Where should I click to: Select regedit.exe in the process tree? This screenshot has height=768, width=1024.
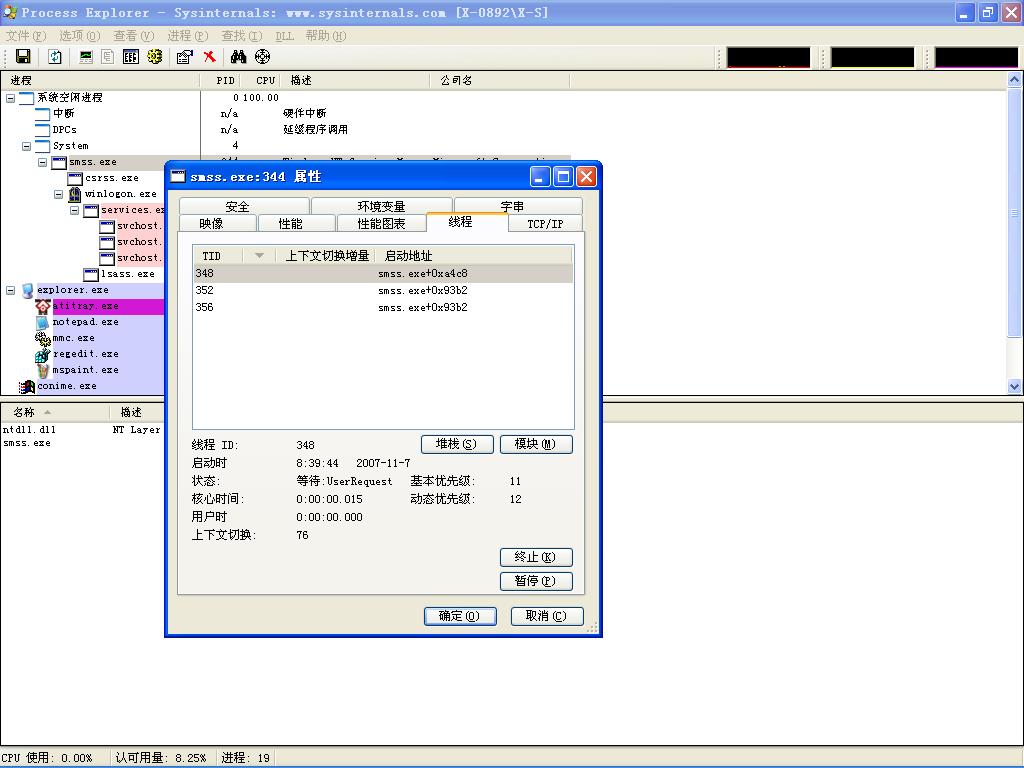85,354
